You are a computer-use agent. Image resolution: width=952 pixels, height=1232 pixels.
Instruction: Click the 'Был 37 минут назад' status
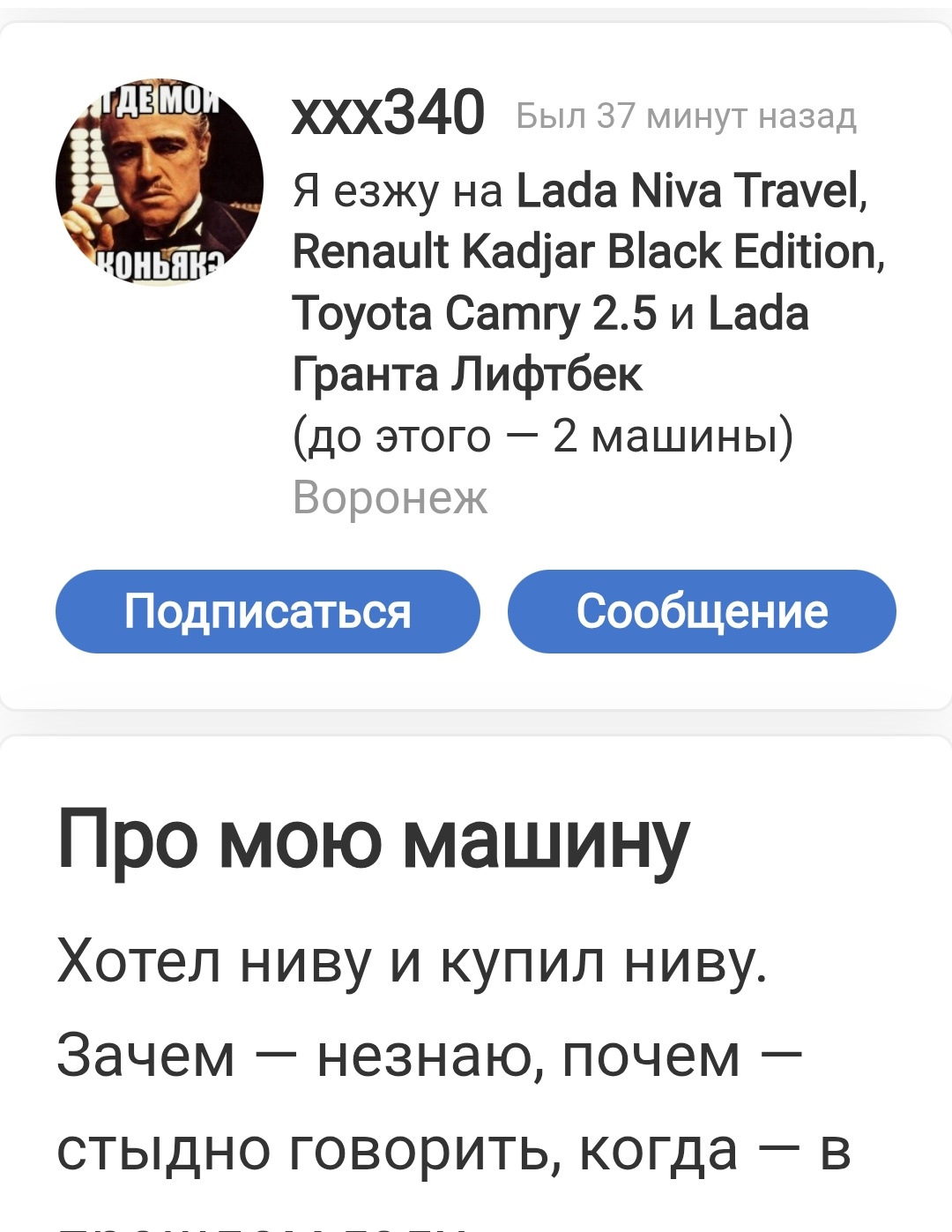pos(686,116)
